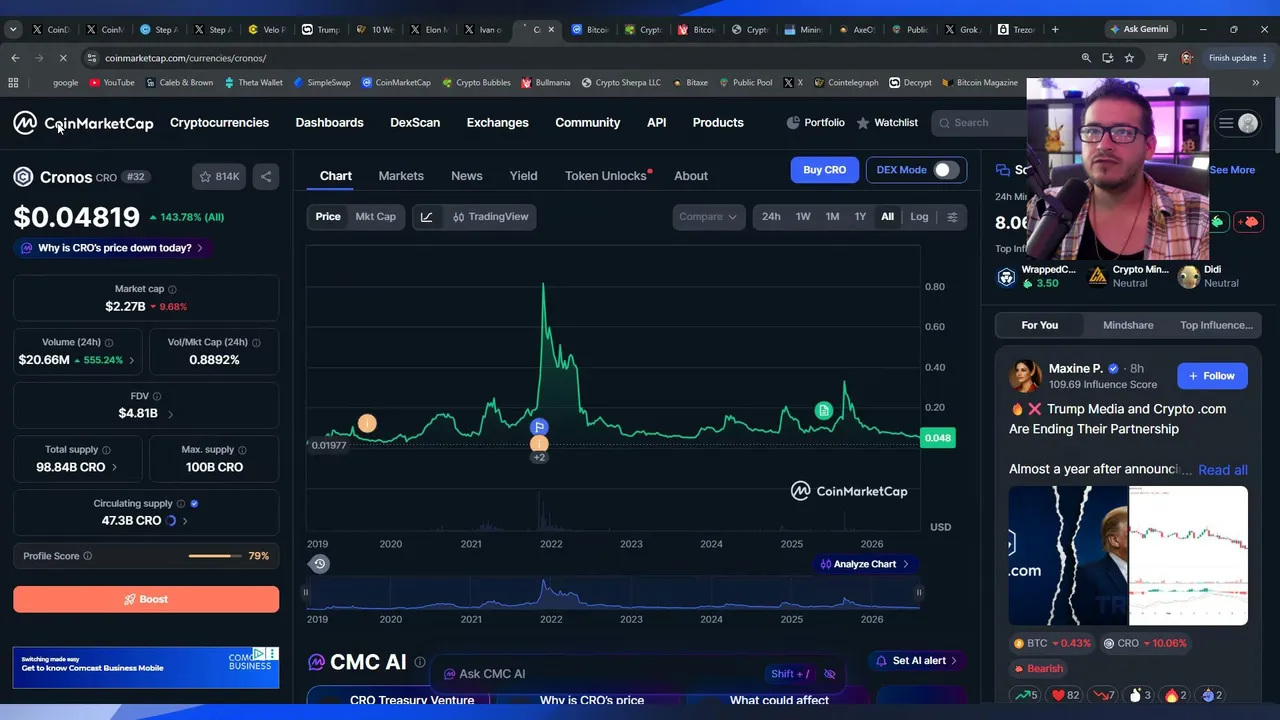Open Comcast Business ad info icon
Image resolution: width=1280 pixels, height=720 pixels.
260,653
